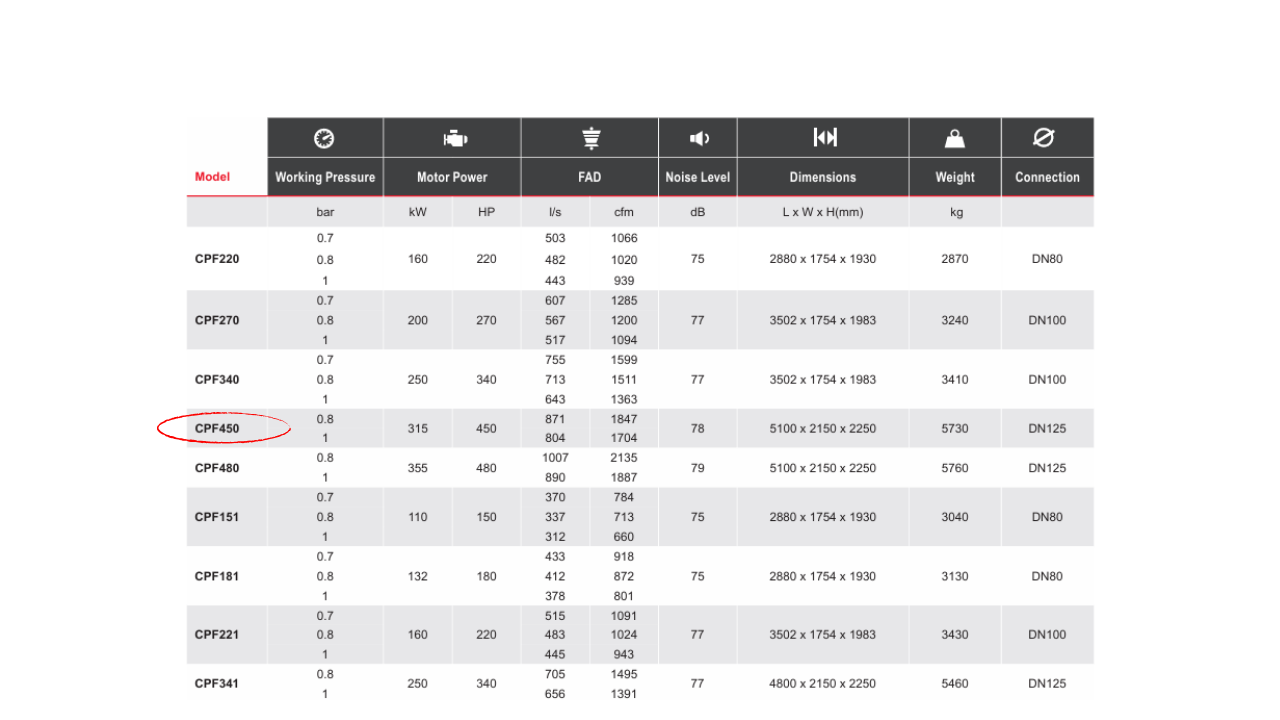The width and height of the screenshot is (1280, 720).
Task: Select the CPF341 model label
Action: click(217, 684)
